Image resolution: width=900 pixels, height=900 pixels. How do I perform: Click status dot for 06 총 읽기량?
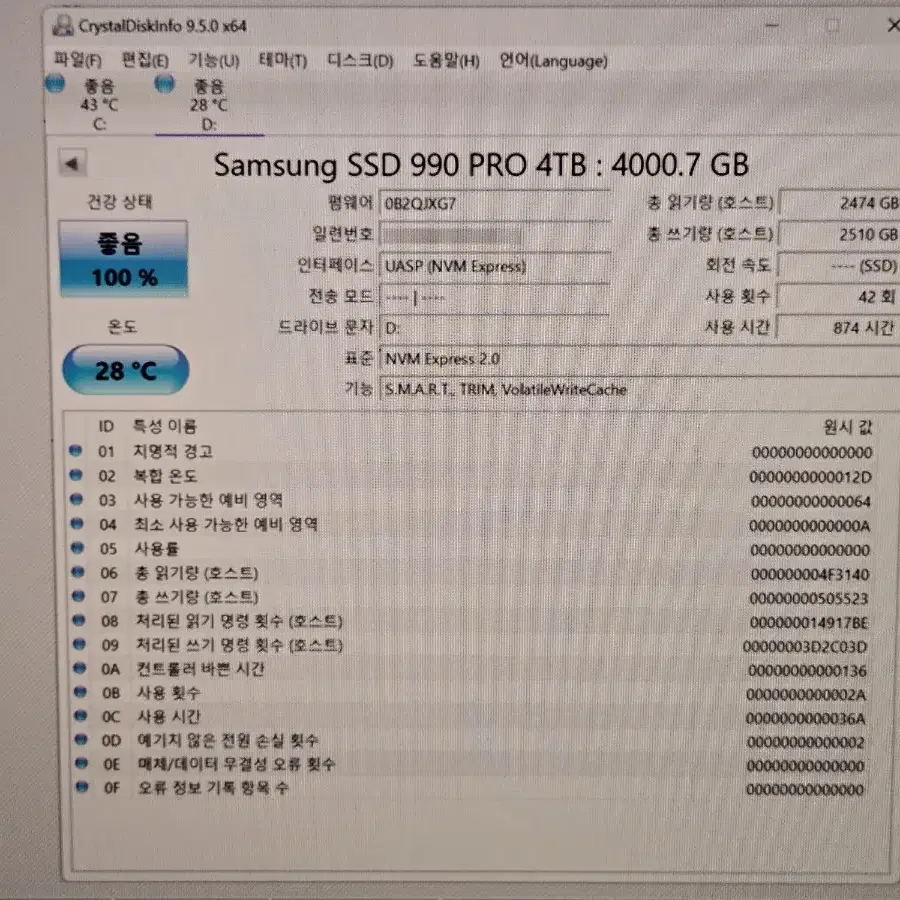[x=78, y=572]
